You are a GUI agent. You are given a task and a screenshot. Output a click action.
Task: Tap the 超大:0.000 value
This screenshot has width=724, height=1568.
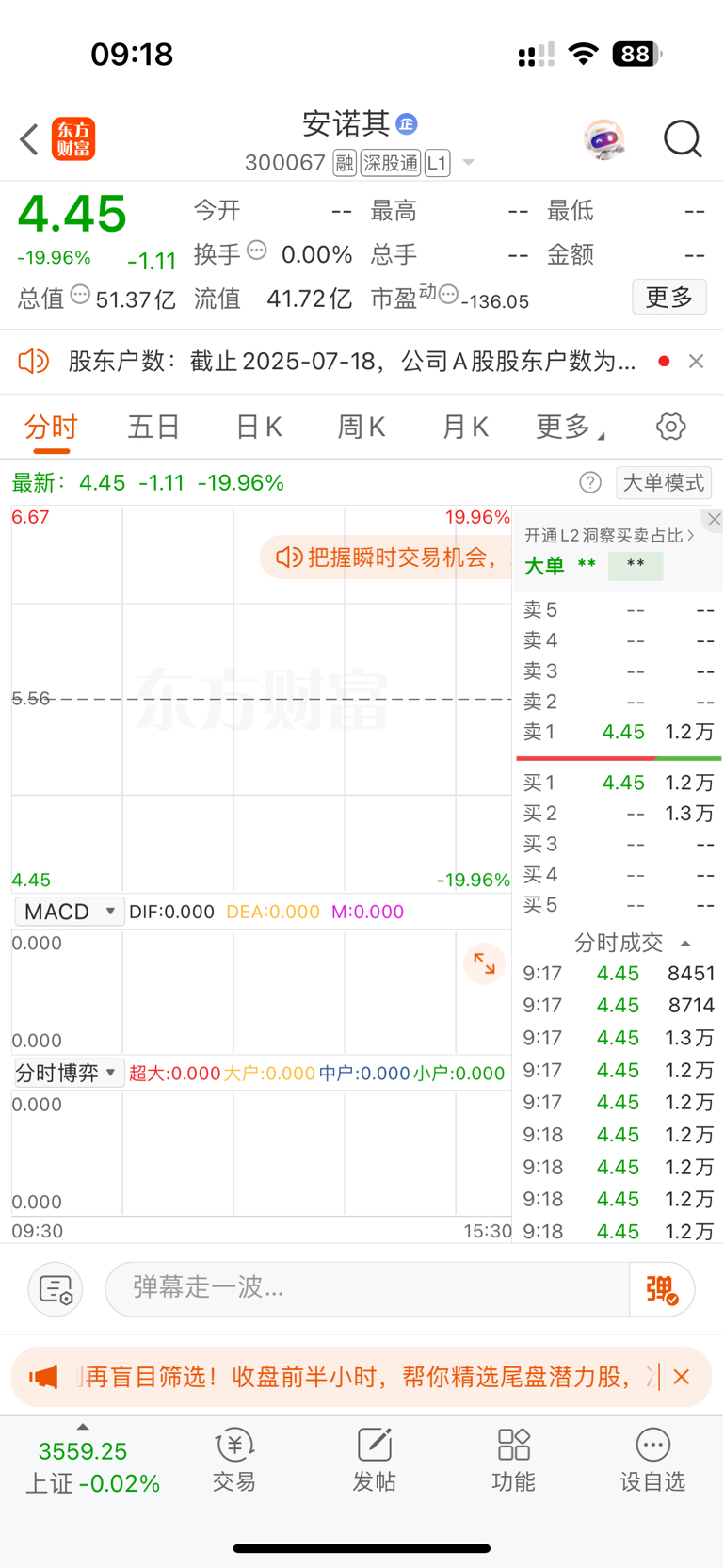tap(174, 1073)
